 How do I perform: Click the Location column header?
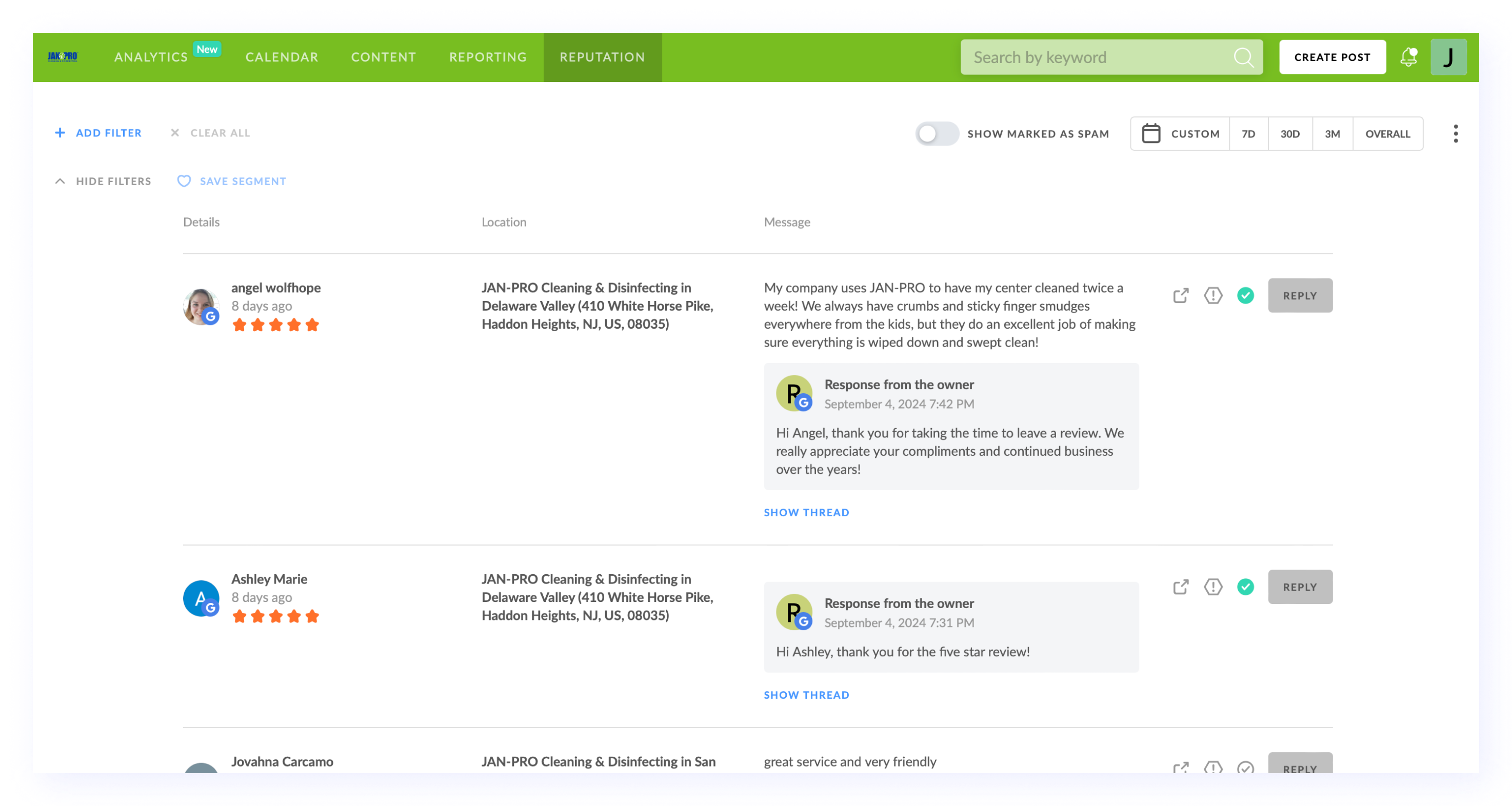(504, 221)
